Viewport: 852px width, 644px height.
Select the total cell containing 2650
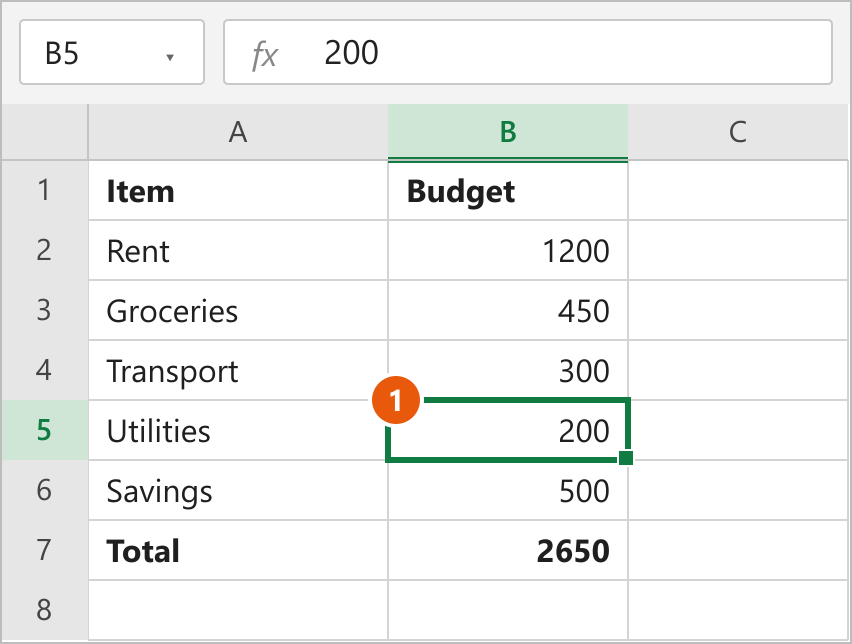[508, 550]
